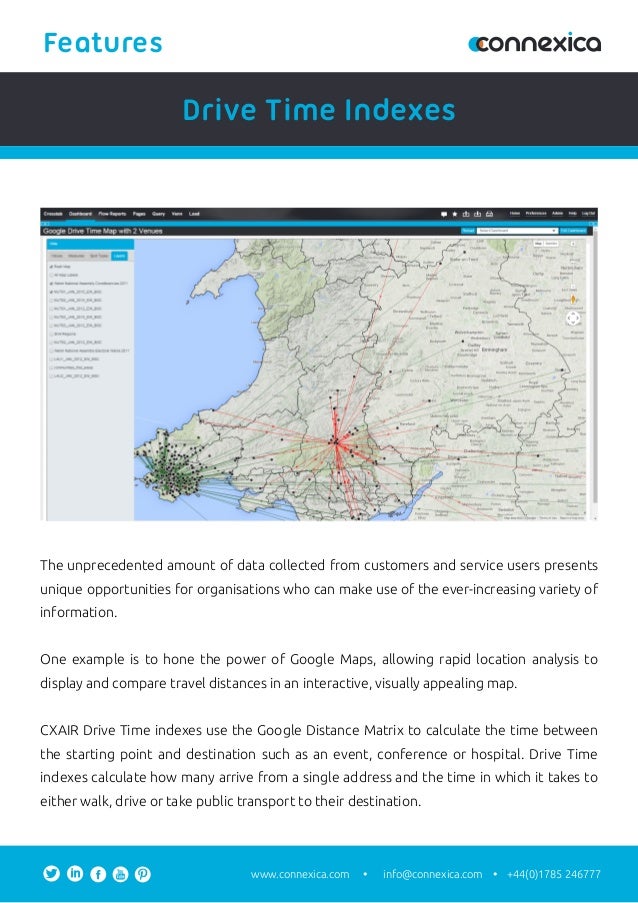
Task: Go to Home in top-right navigation
Action: coord(515,213)
